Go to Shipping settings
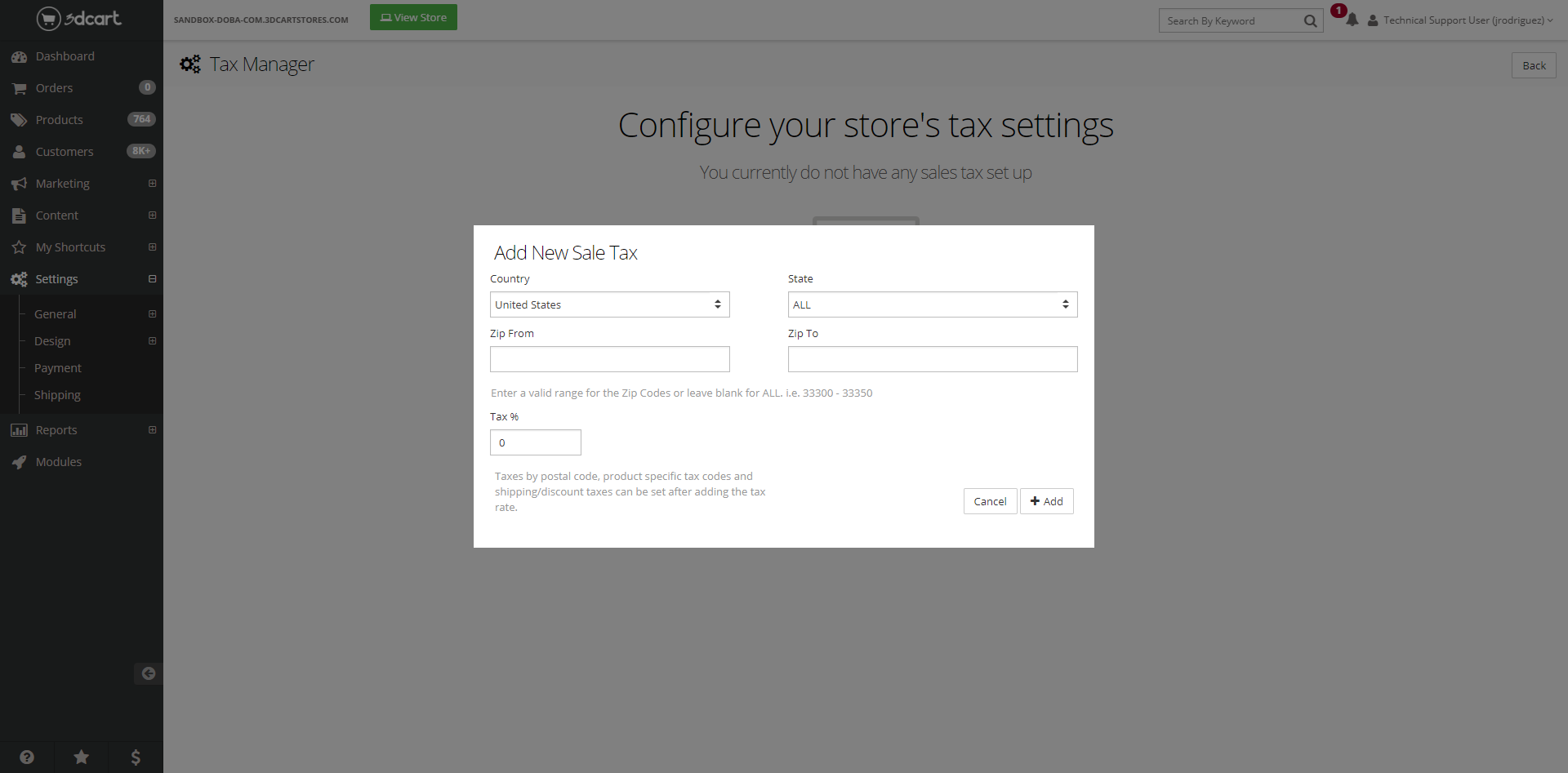1568x773 pixels. pos(57,395)
